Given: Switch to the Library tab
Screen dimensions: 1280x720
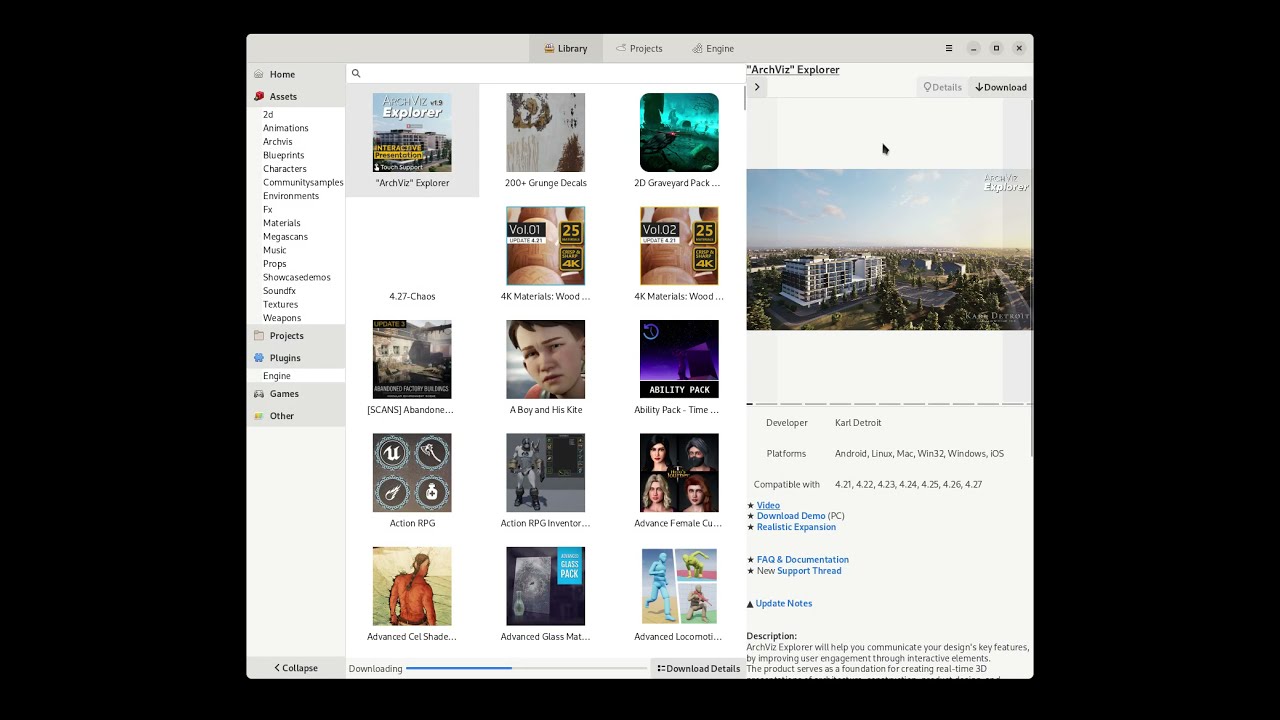Looking at the screenshot, I should pyautogui.click(x=566, y=48).
